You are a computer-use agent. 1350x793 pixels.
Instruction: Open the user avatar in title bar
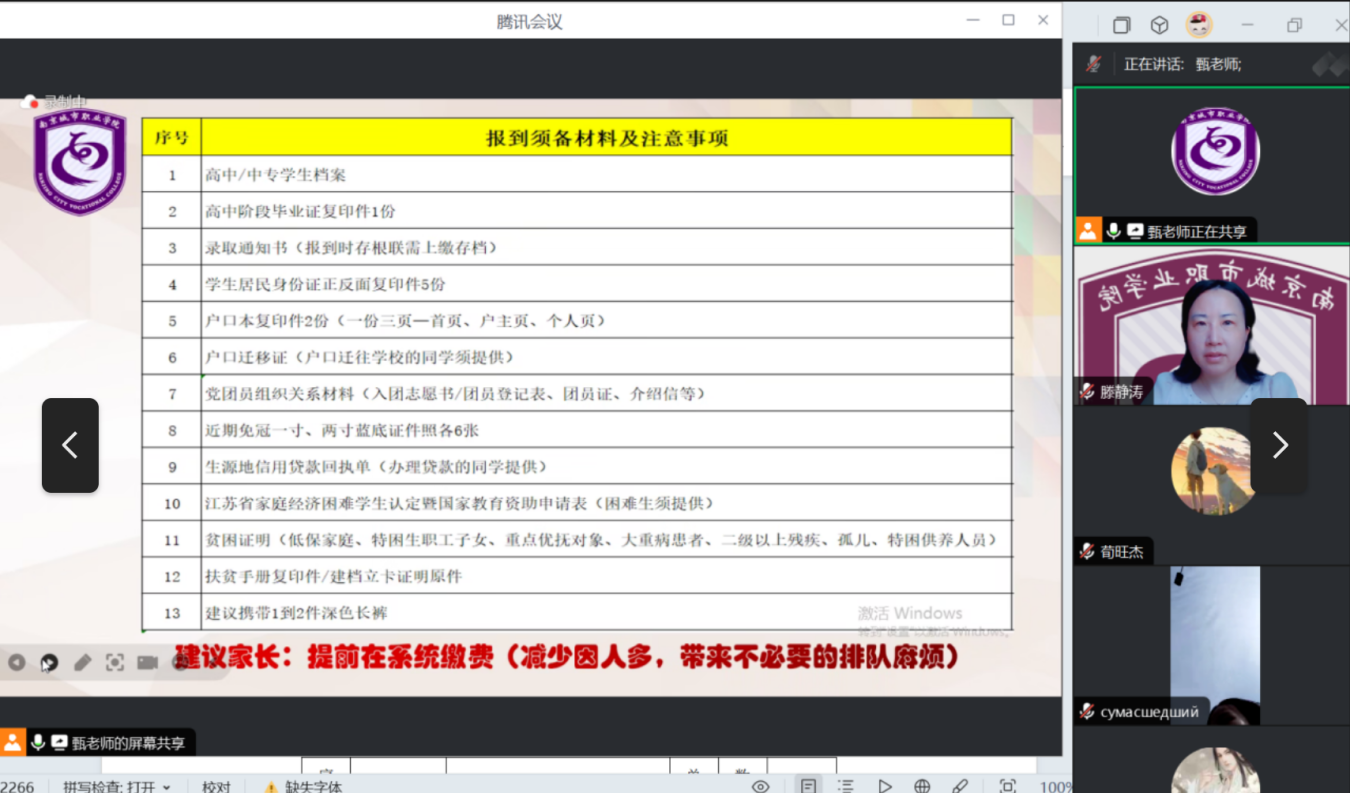1199,25
